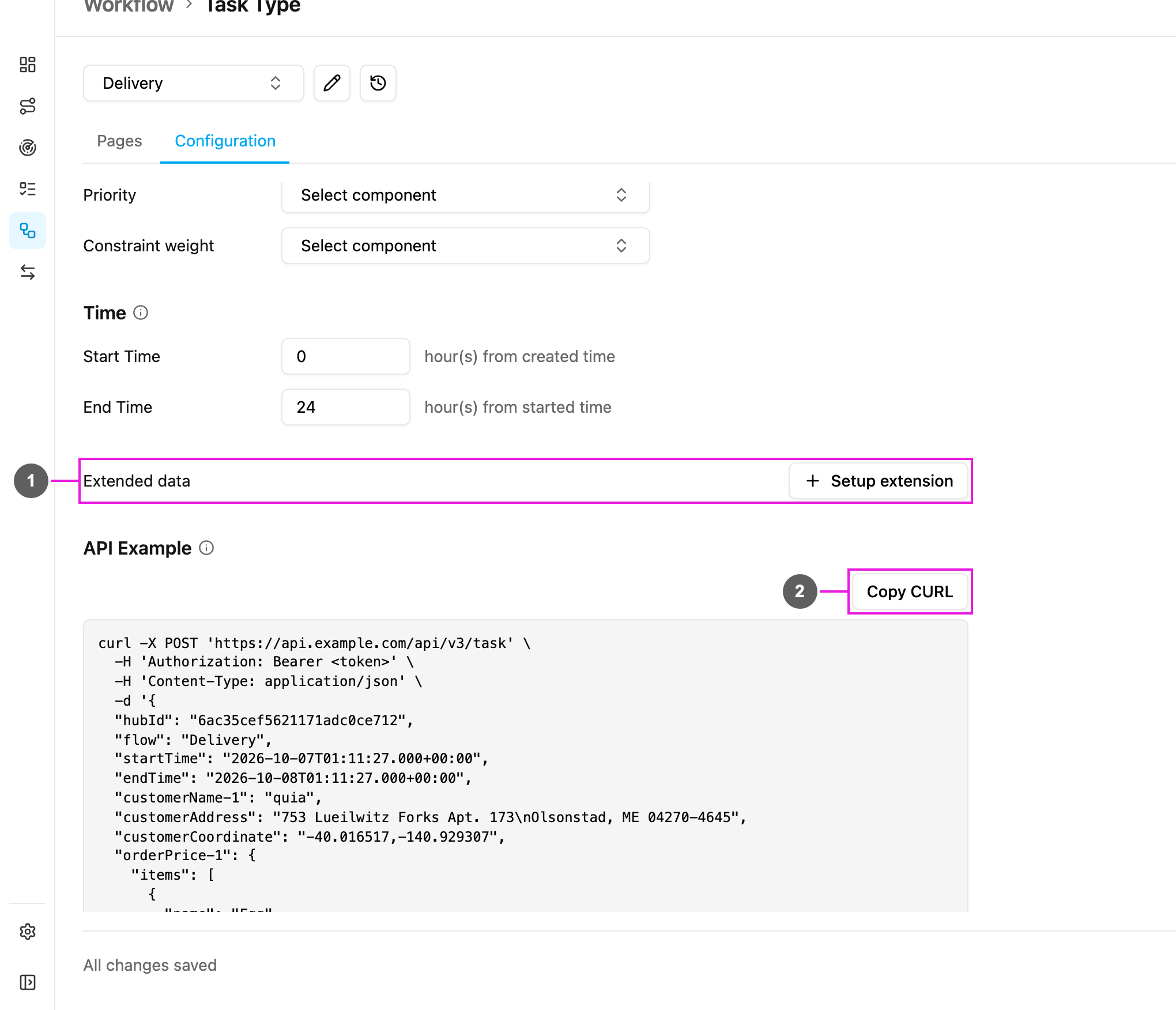Screen dimensions: 1176x1010
Task: Click info icon beside Time heading
Action: point(141,312)
